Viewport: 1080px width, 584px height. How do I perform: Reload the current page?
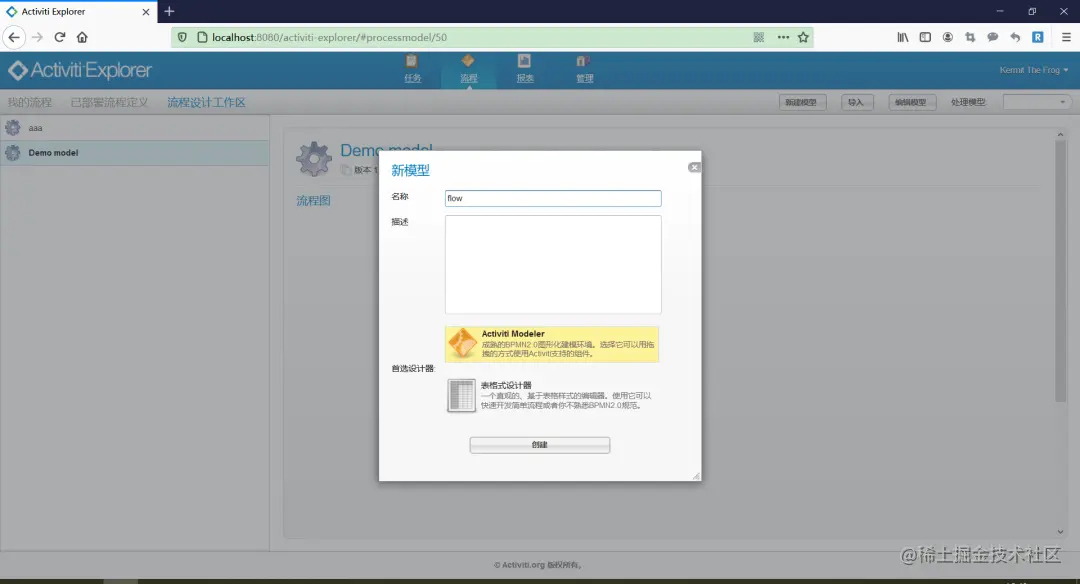coord(60,37)
